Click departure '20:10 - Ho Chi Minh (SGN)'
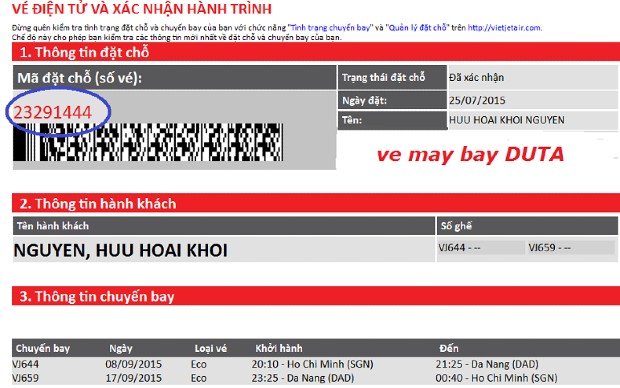This screenshot has height=388, width=620. [312, 364]
